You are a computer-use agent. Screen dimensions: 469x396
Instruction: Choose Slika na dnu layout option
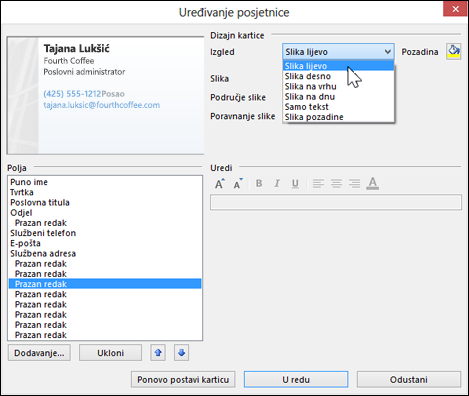point(338,97)
